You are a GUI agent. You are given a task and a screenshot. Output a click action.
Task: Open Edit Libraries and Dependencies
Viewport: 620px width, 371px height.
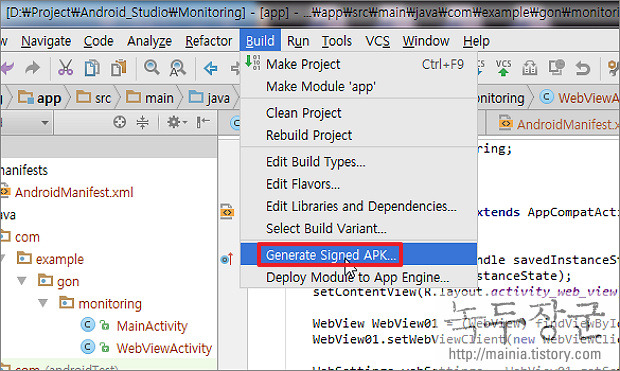358,206
